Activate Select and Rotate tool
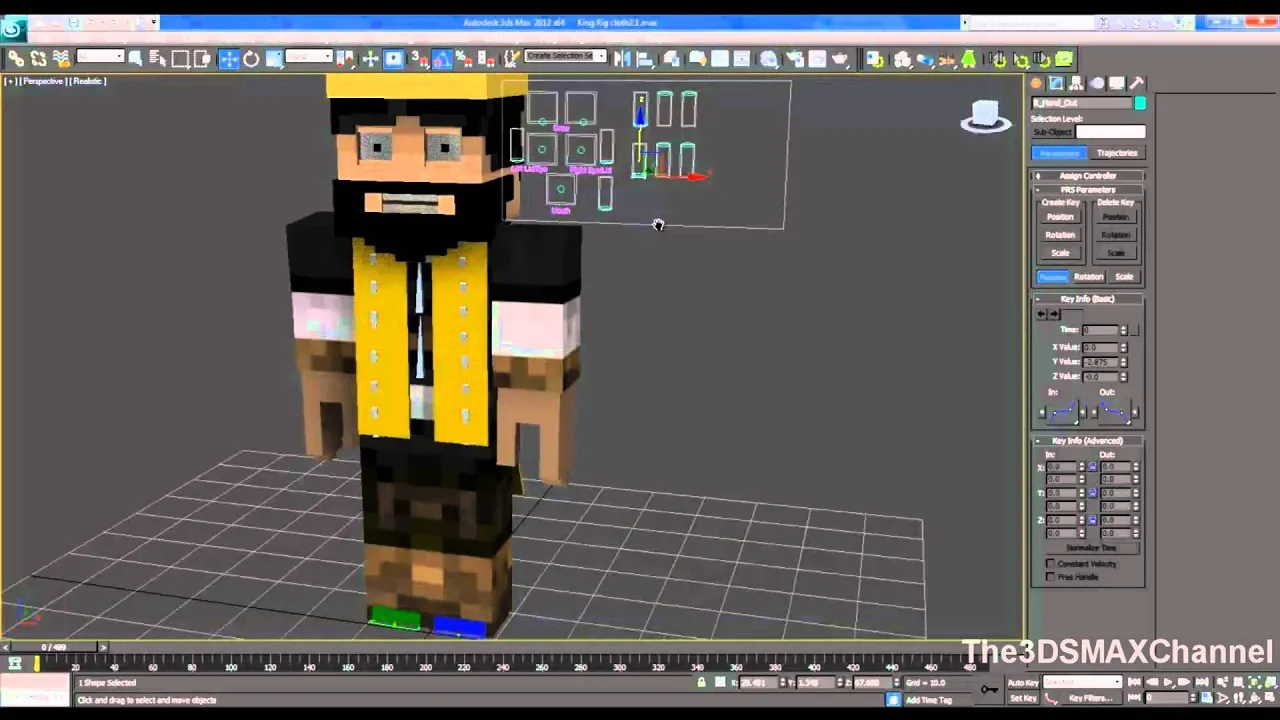The width and height of the screenshot is (1280, 720). (251, 59)
